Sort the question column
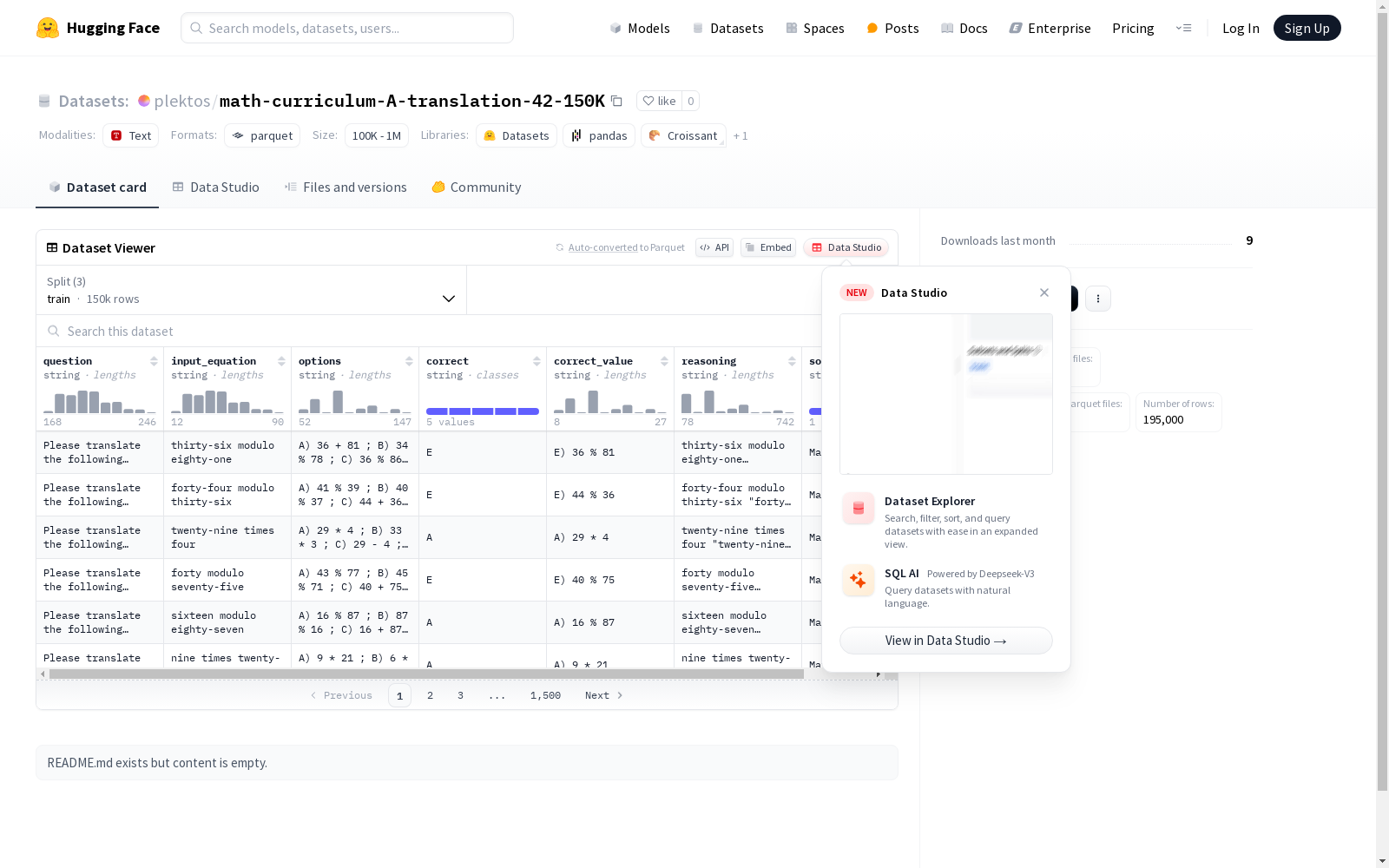Viewport: 1389px width, 868px height. tap(154, 361)
